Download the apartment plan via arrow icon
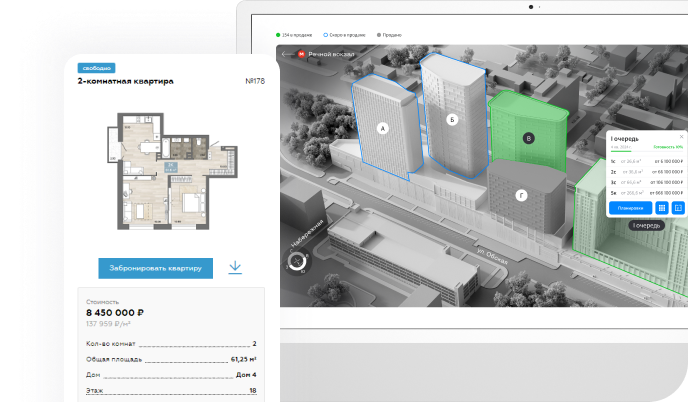The height and width of the screenshot is (402, 688). pyautogui.click(x=235, y=268)
